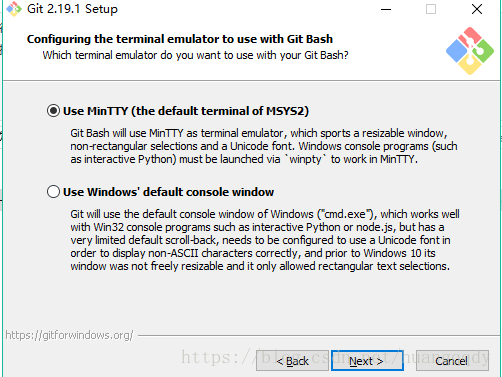Go to the previous page with Back
This screenshot has width=502, height=377.
pos(292,361)
